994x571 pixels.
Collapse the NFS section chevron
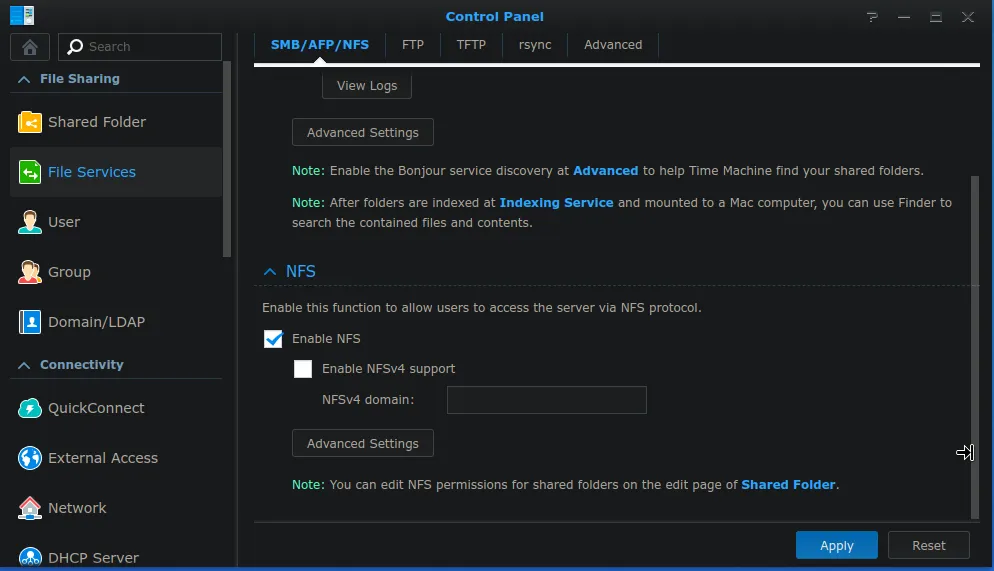[270, 272]
